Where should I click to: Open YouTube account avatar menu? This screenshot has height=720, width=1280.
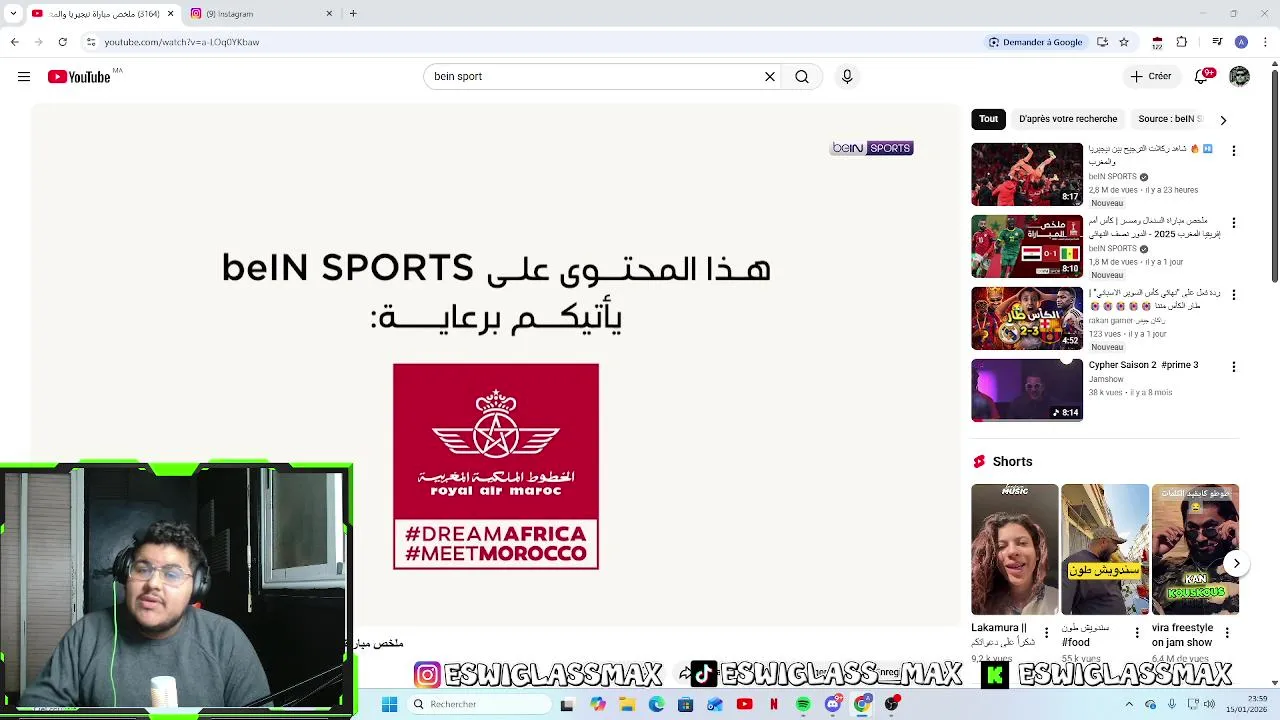click(1240, 77)
